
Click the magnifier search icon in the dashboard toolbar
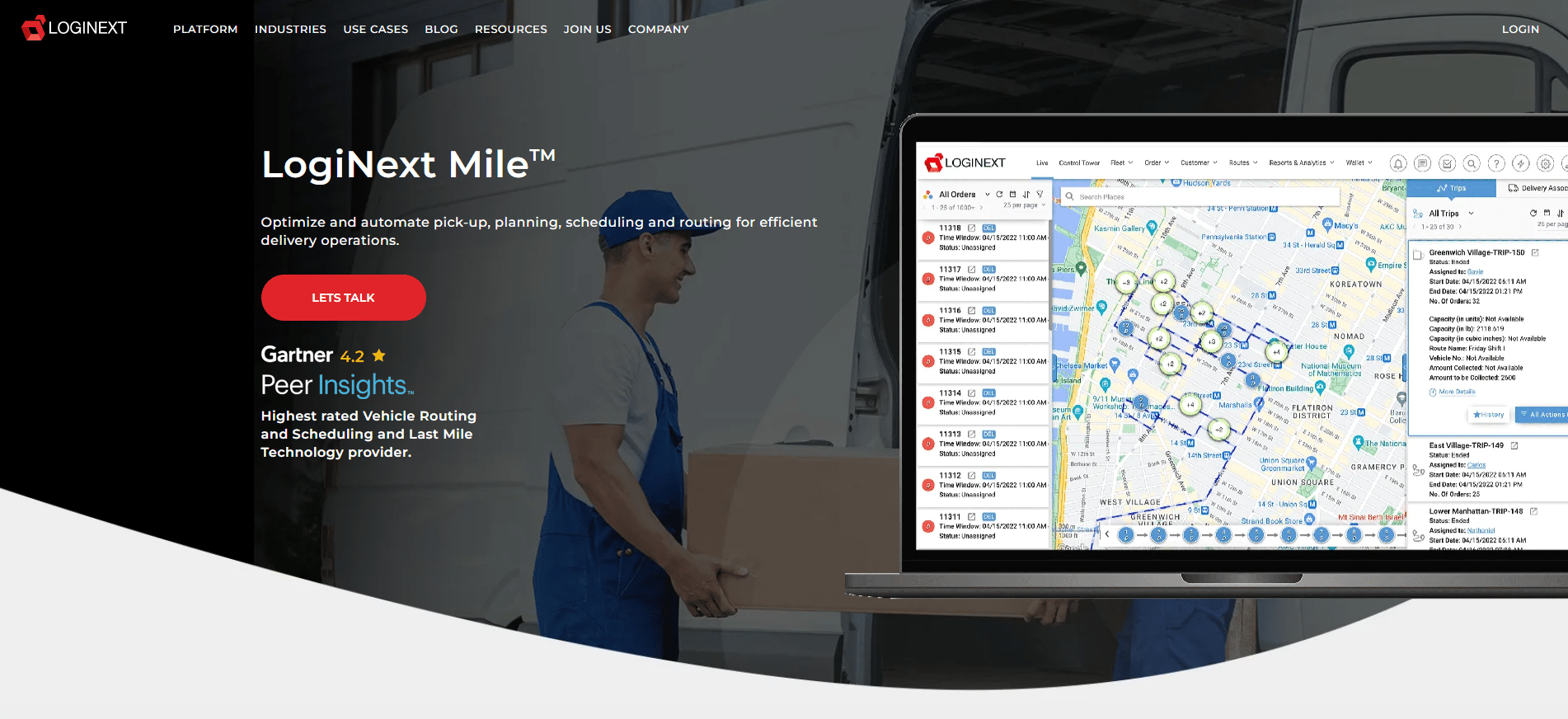pos(1472,163)
